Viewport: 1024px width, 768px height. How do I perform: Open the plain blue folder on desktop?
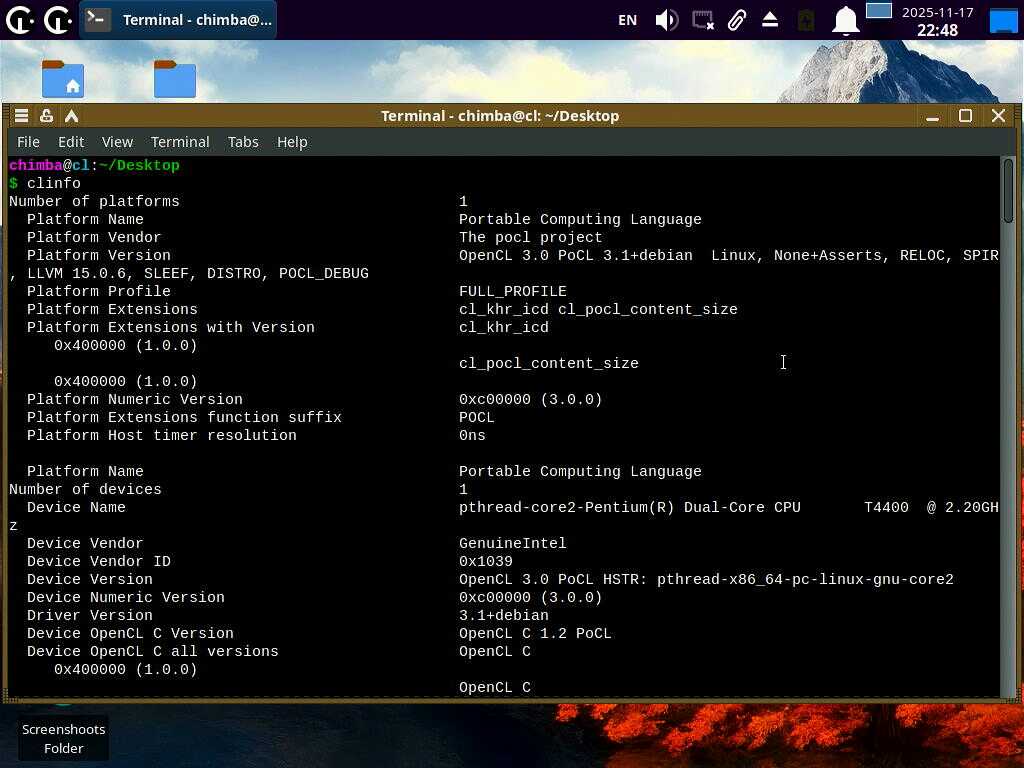pyautogui.click(x=175, y=79)
